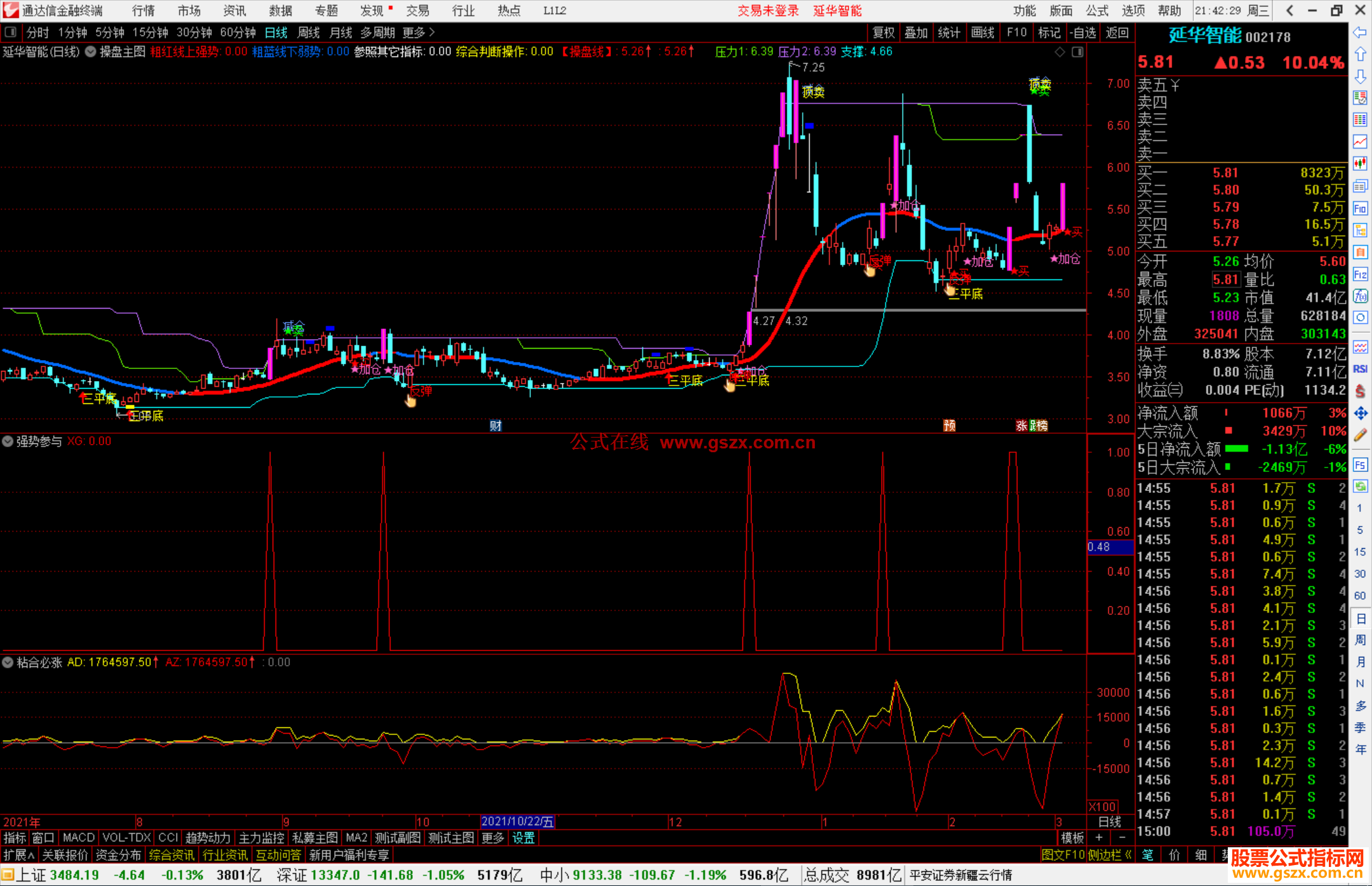Switch to 1-minute period in right sidebar

[x=1360, y=508]
